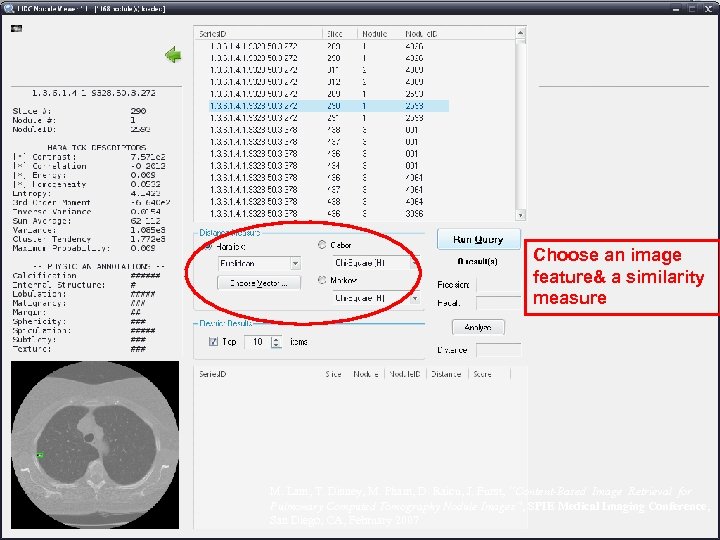The height and width of the screenshot is (540, 720).
Task: Select the Markov radio button
Action: click(322, 280)
